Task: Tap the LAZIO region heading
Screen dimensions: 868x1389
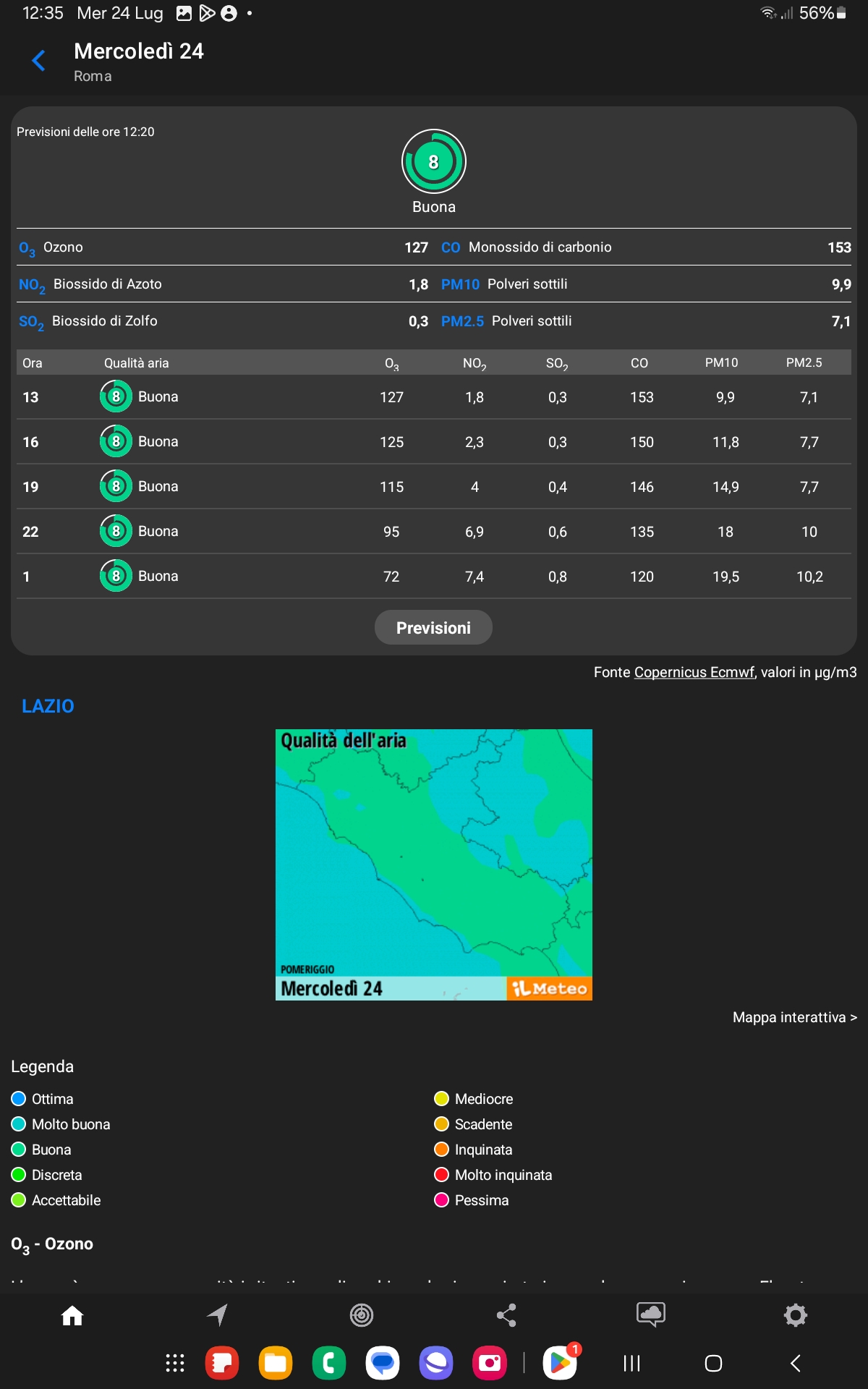Action: click(x=48, y=706)
